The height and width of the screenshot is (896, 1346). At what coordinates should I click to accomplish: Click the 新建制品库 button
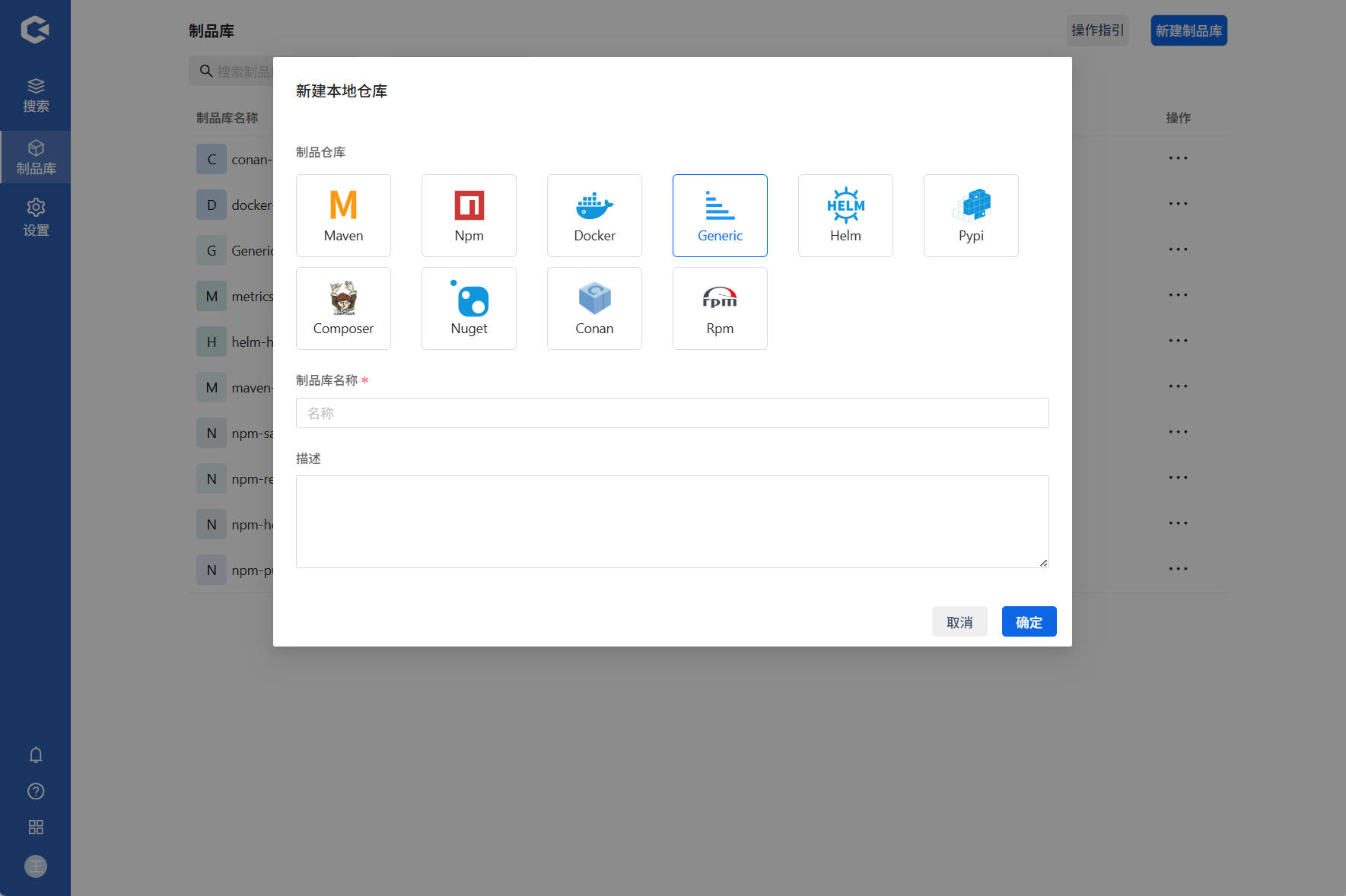pyautogui.click(x=1188, y=30)
